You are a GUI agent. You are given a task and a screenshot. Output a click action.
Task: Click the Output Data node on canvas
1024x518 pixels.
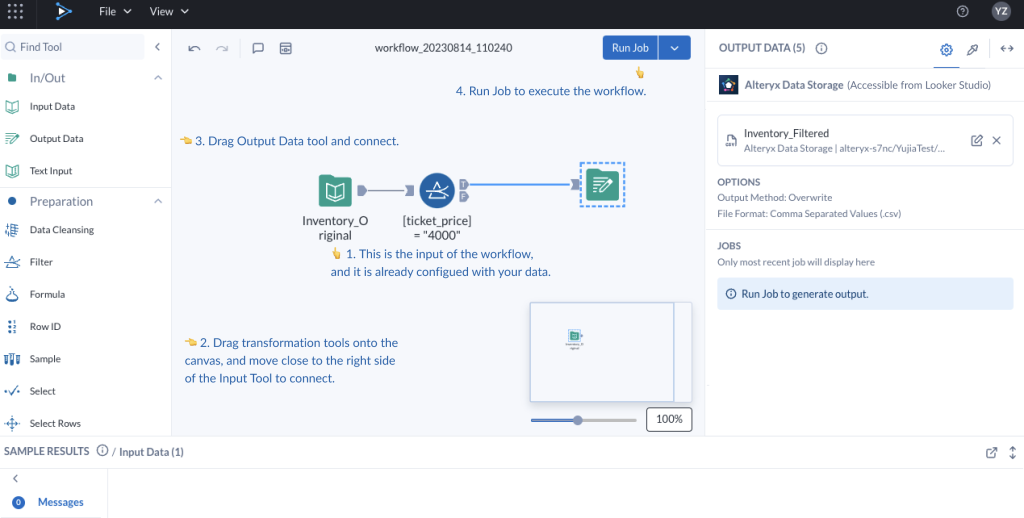(602, 185)
